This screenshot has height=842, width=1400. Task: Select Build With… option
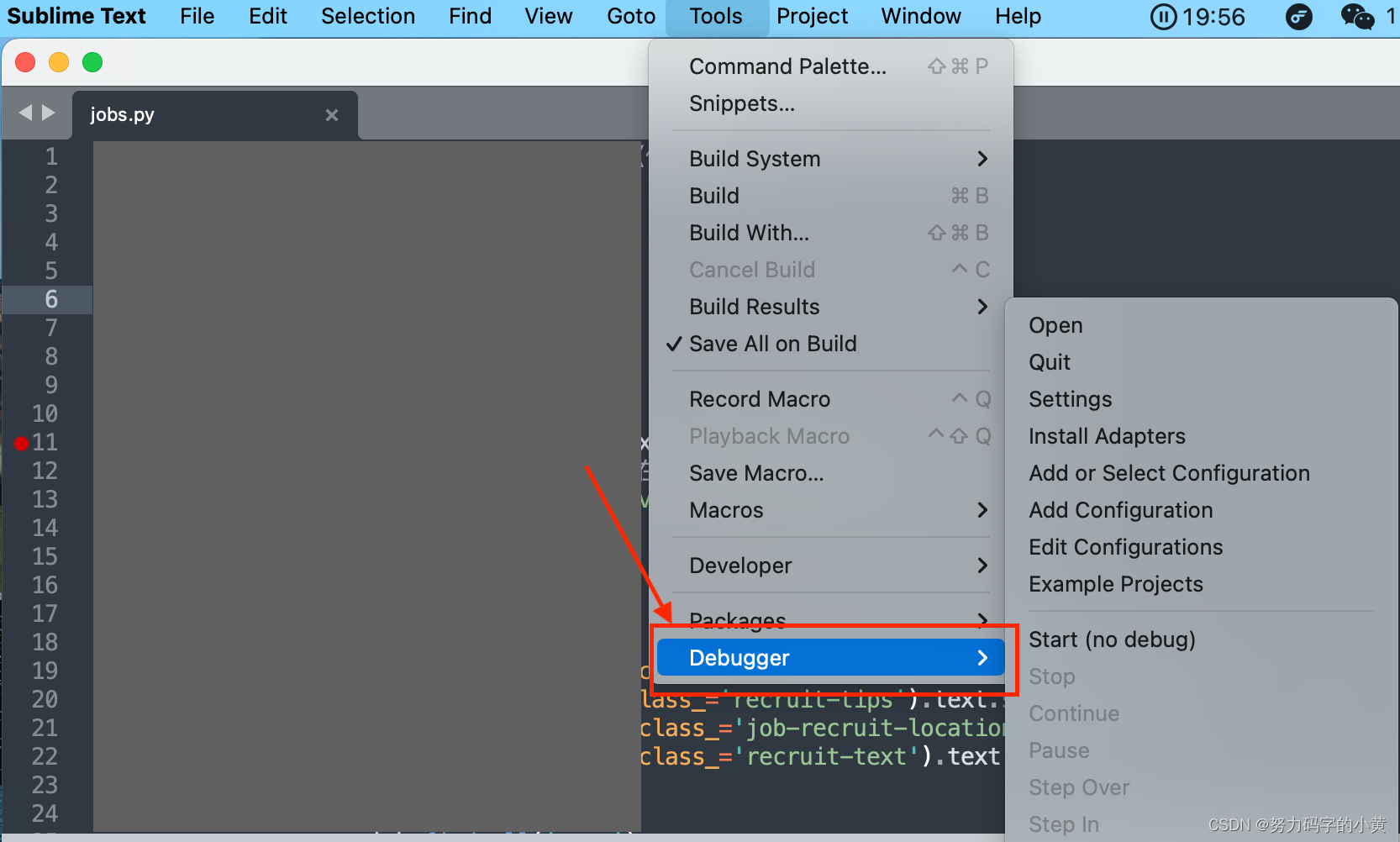tap(831, 233)
